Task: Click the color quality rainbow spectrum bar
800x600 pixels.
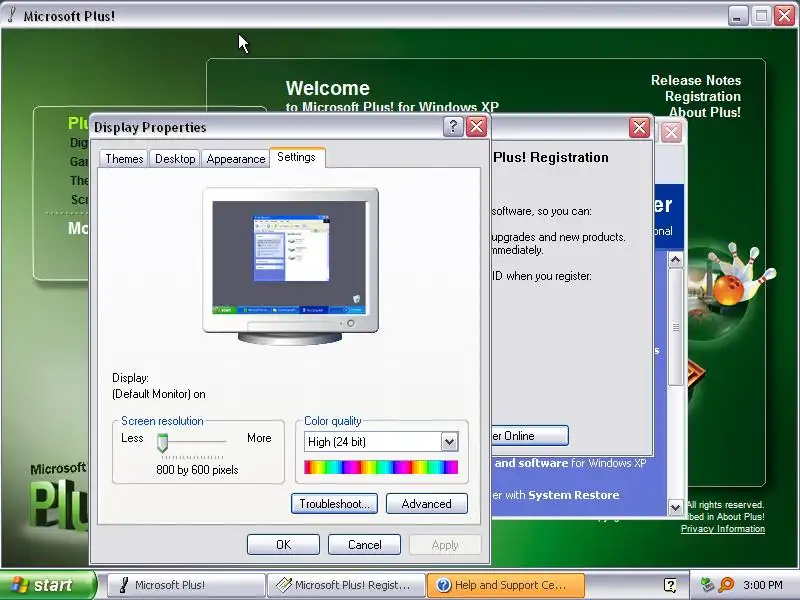Action: point(381,467)
